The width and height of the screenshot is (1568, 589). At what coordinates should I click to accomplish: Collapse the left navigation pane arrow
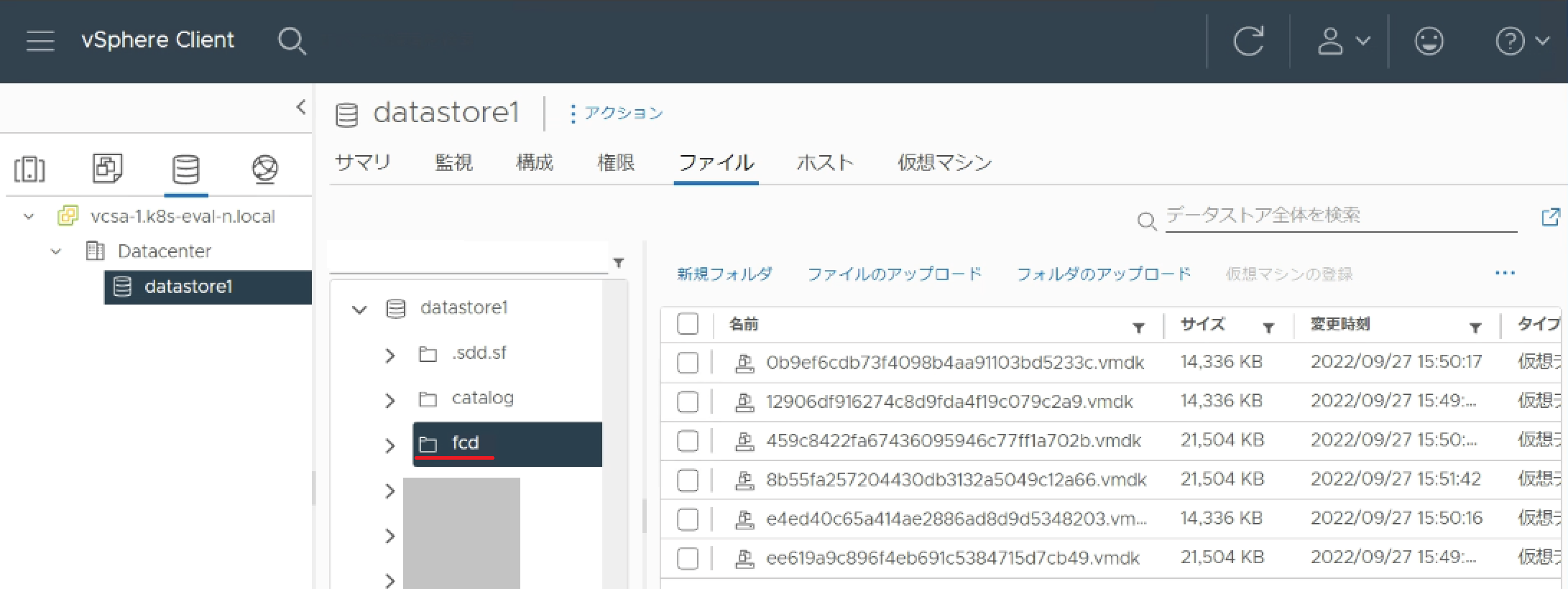301,107
